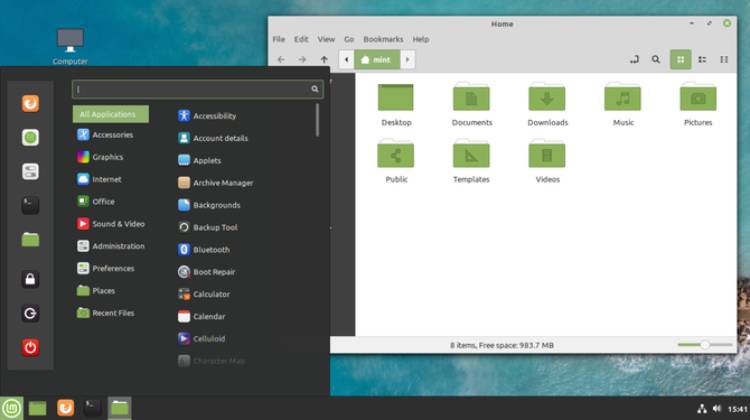Viewport: 750px width, 420px height.
Task: Open the View menu
Action: click(326, 39)
